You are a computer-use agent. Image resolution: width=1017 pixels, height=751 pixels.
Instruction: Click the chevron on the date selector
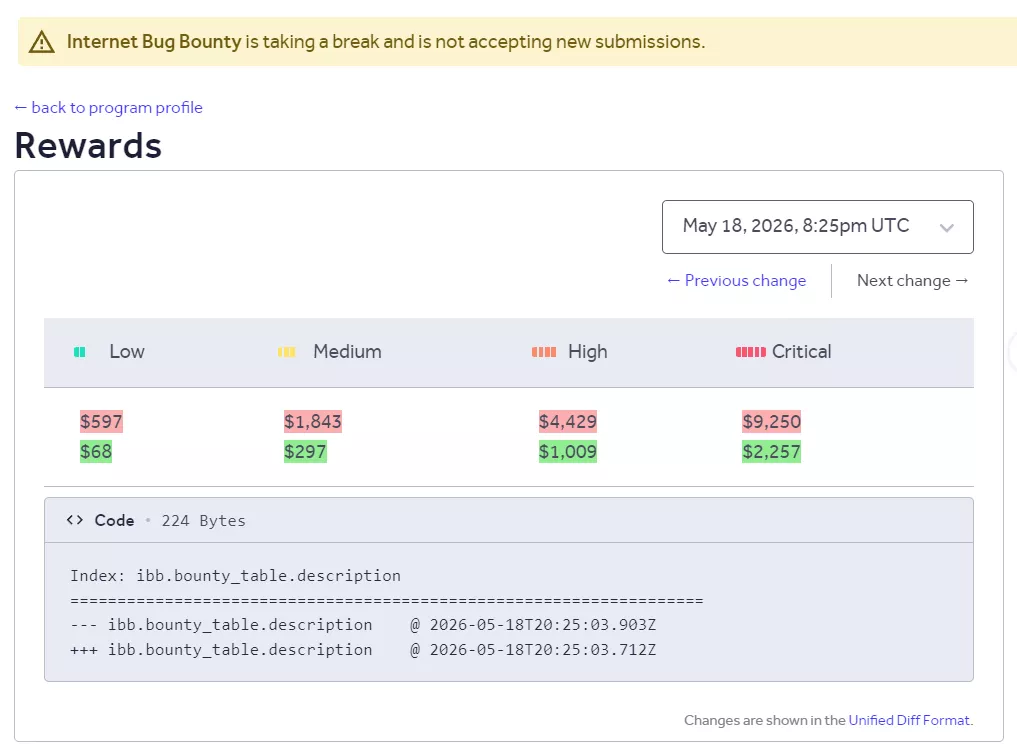pos(946,228)
